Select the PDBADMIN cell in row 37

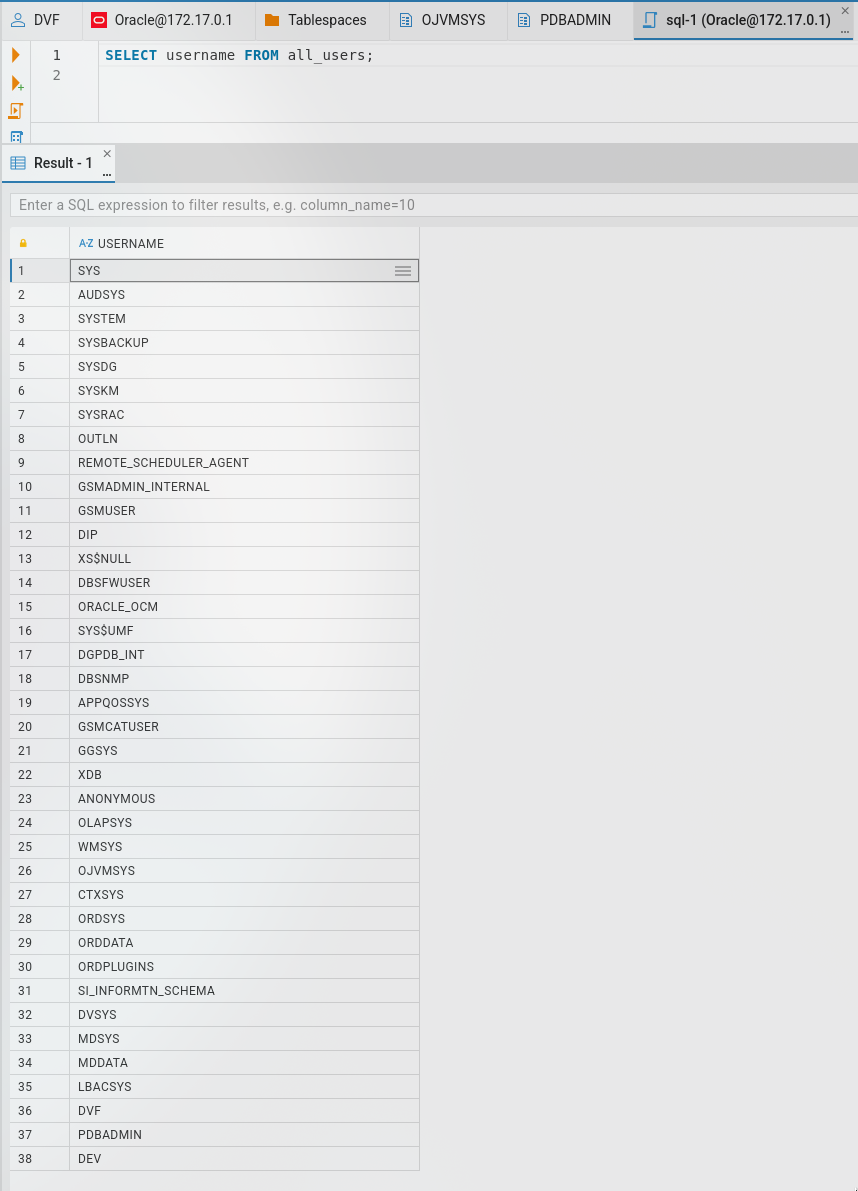pos(244,1135)
